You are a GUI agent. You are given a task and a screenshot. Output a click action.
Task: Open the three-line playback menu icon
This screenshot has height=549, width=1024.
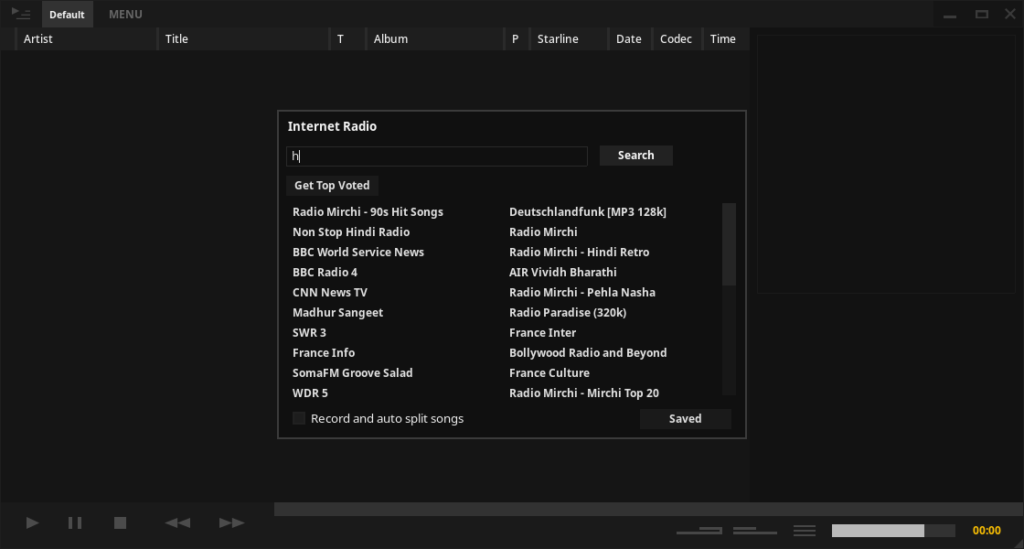[x=805, y=531]
